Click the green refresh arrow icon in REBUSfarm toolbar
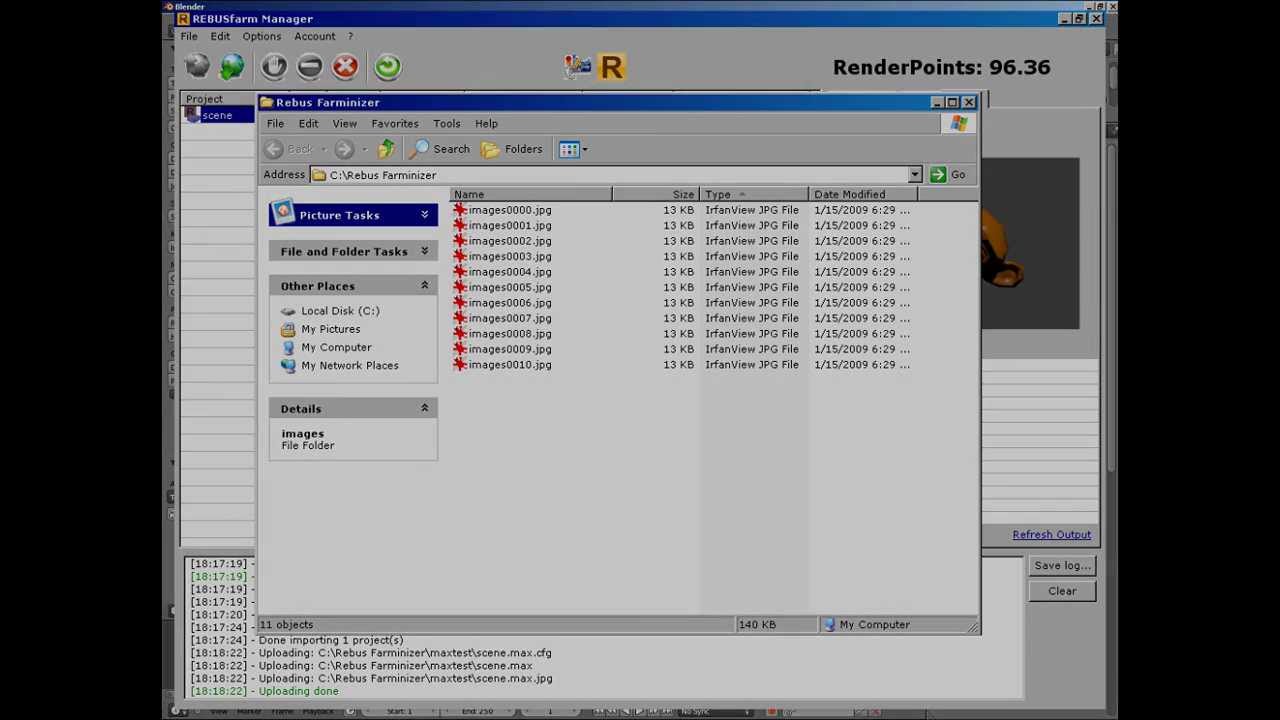 [388, 67]
